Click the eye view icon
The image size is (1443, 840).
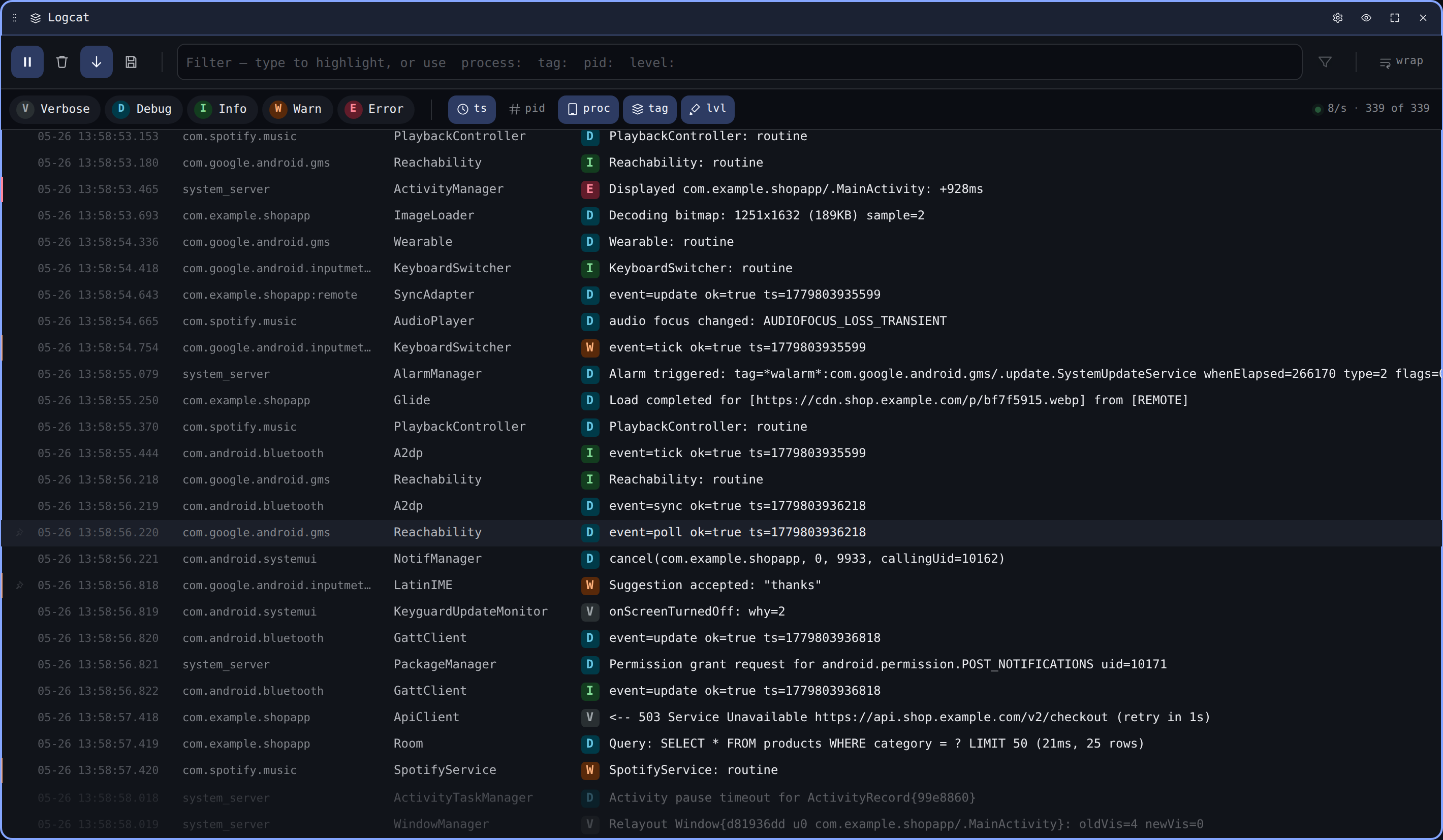pos(1366,18)
